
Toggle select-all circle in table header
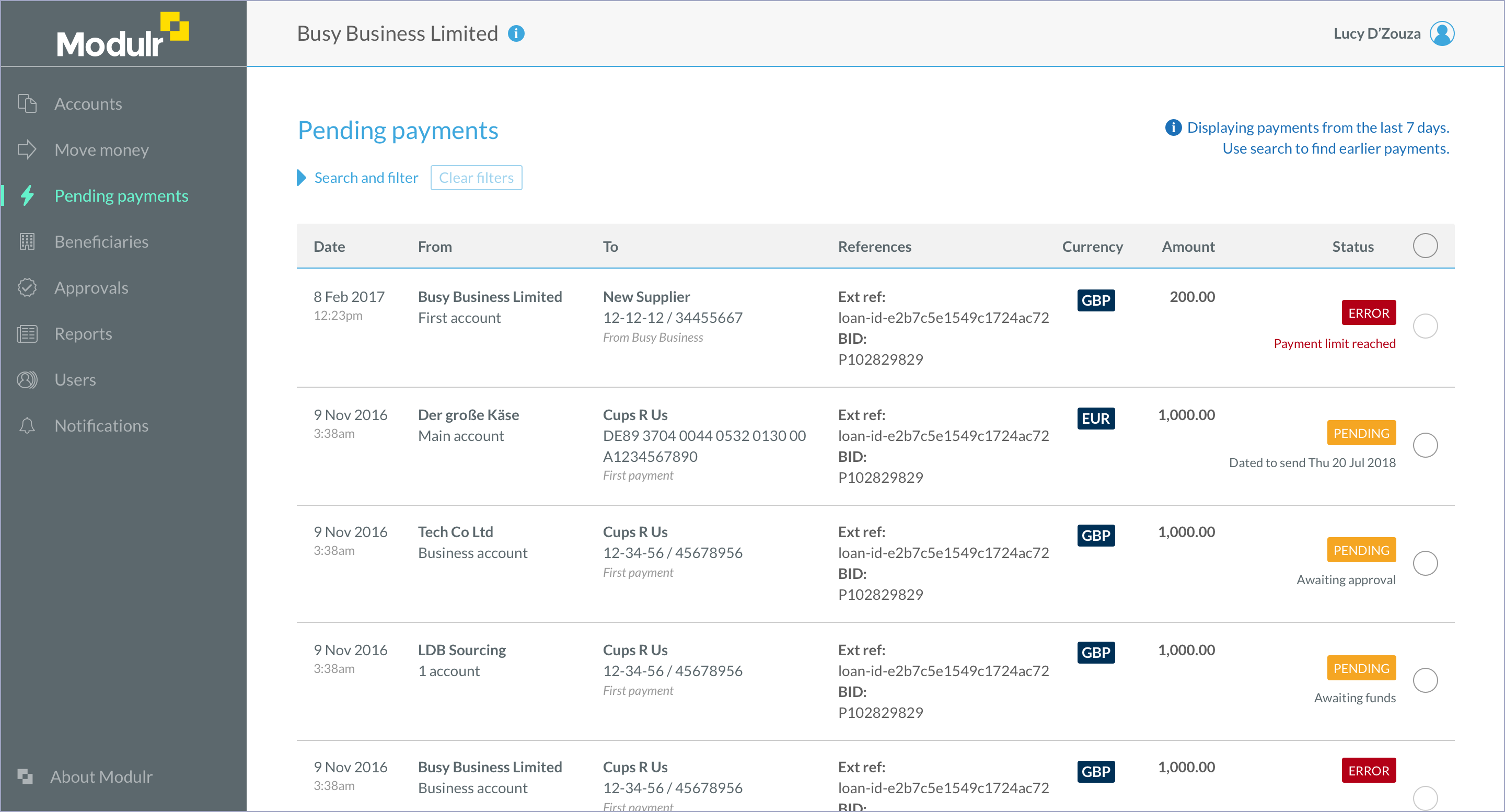pos(1425,246)
